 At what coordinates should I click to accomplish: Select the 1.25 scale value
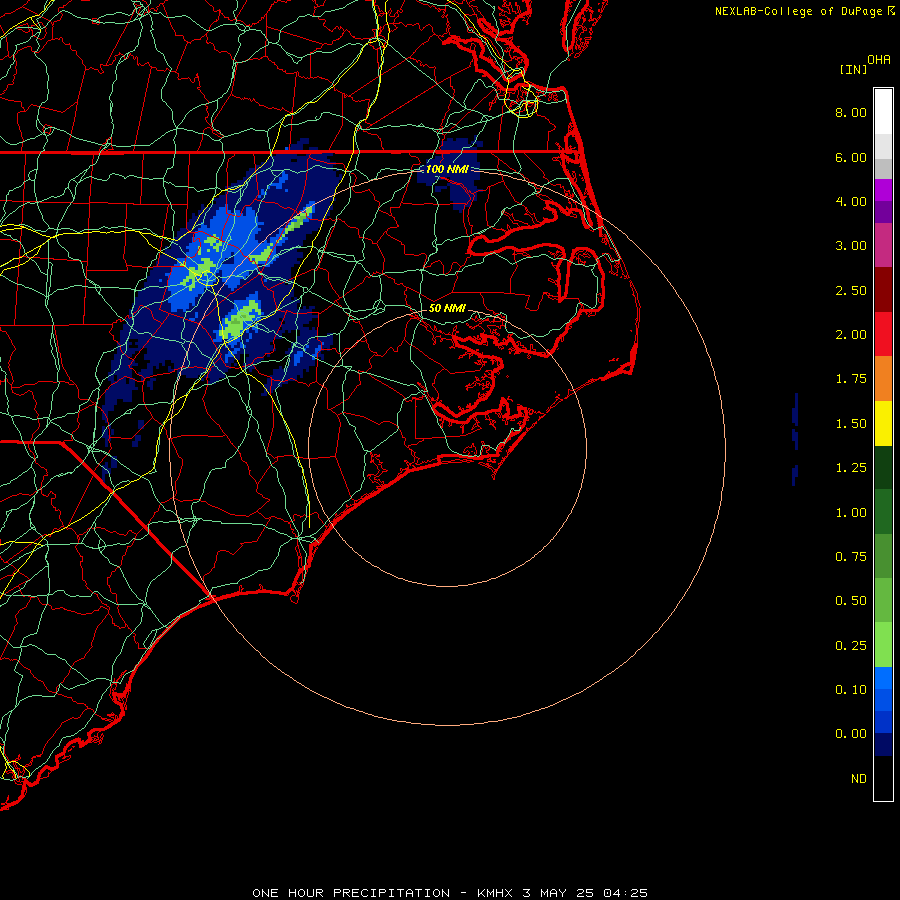(851, 468)
